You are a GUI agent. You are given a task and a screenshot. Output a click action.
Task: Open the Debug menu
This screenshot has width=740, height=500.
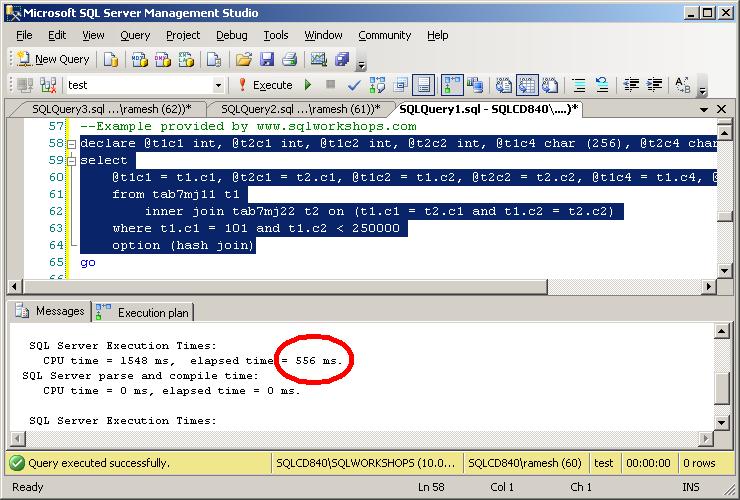(x=232, y=35)
